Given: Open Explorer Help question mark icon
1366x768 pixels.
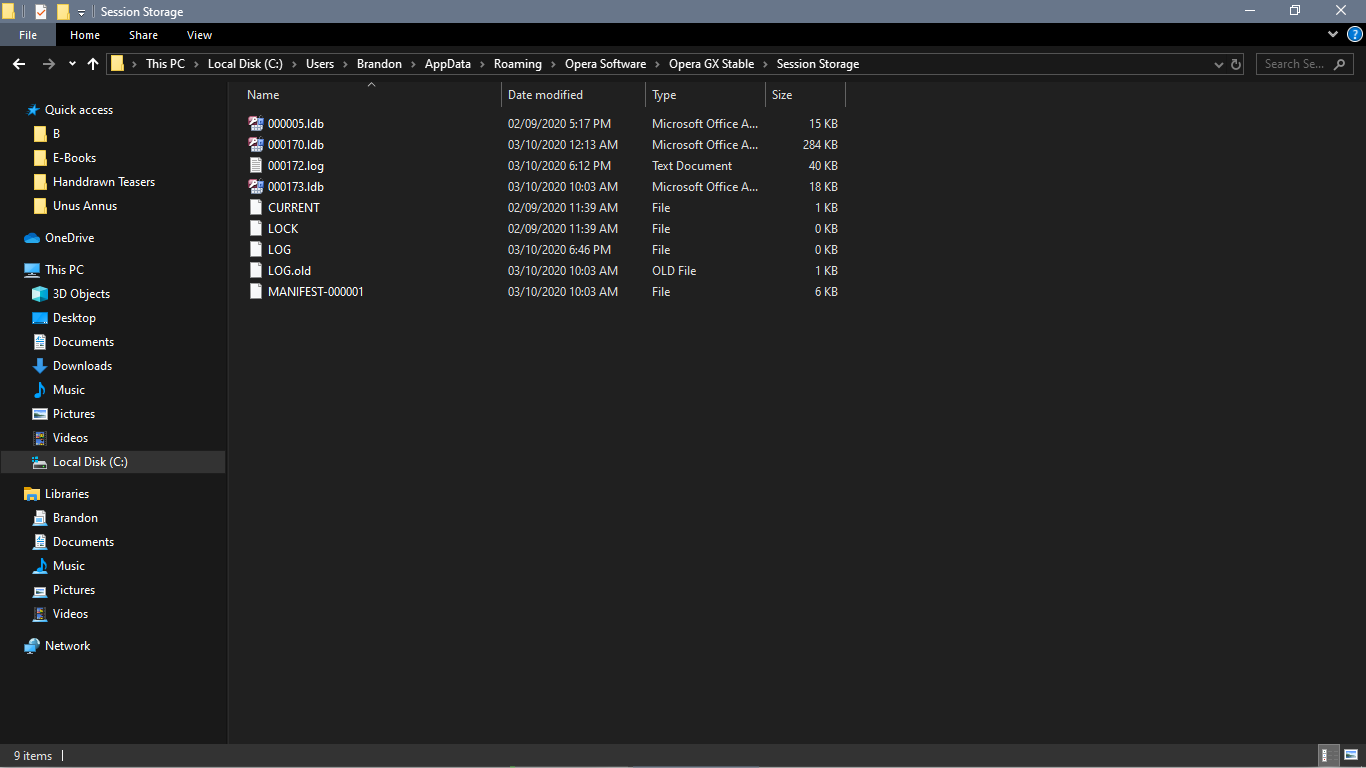Looking at the screenshot, I should pos(1355,35).
